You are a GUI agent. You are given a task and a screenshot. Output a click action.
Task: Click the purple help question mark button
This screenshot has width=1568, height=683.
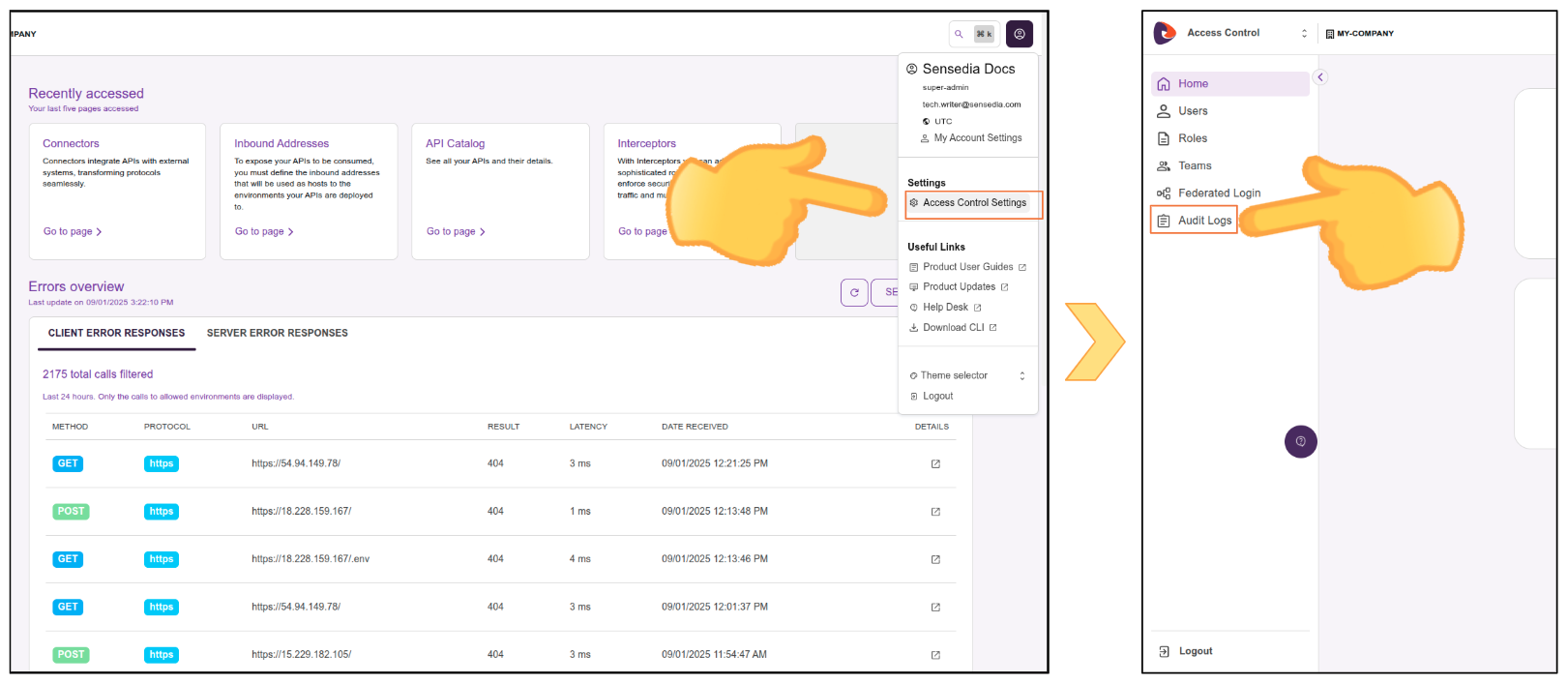click(1300, 441)
